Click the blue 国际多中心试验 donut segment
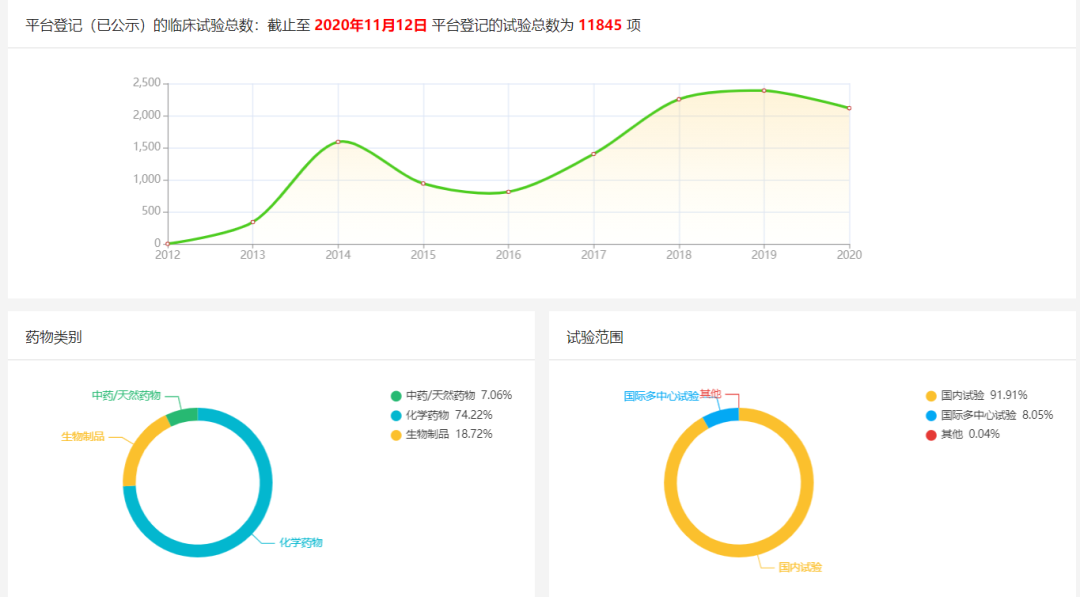Image resolution: width=1080 pixels, height=597 pixels. [x=722, y=417]
